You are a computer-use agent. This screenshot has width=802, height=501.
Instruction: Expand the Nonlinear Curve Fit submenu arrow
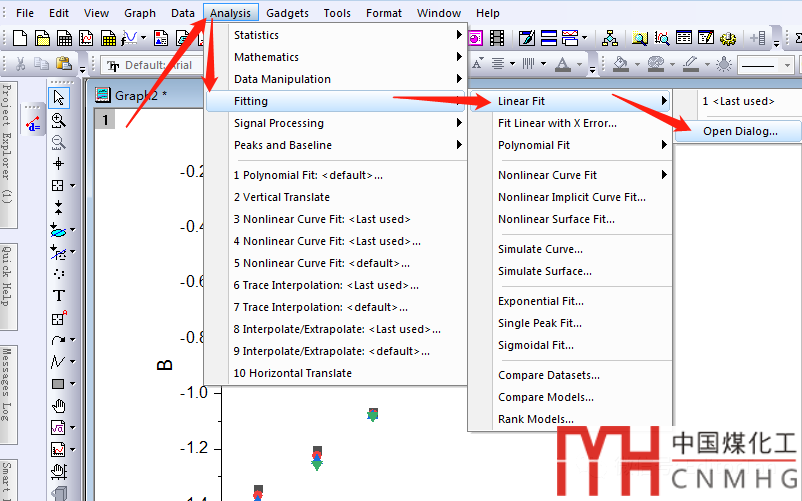click(664, 175)
